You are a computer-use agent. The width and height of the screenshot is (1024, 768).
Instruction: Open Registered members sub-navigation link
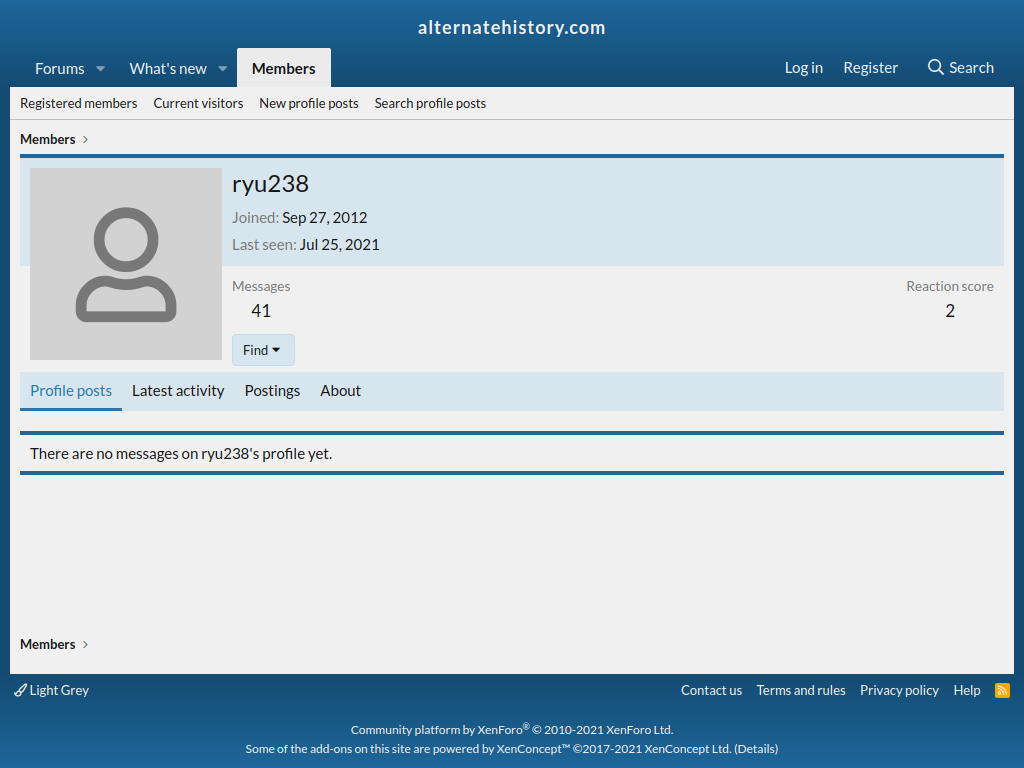pyautogui.click(x=79, y=103)
